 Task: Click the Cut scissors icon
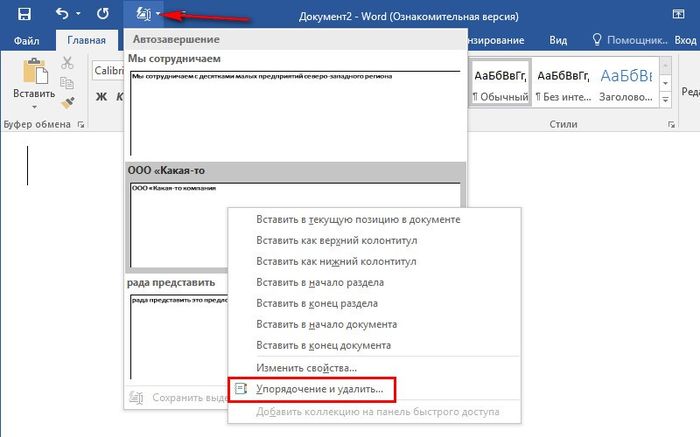point(68,63)
